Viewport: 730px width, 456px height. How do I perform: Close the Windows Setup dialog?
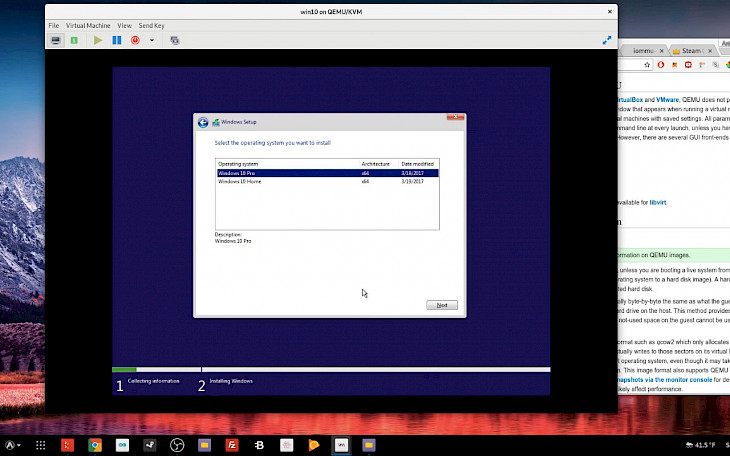[455, 117]
